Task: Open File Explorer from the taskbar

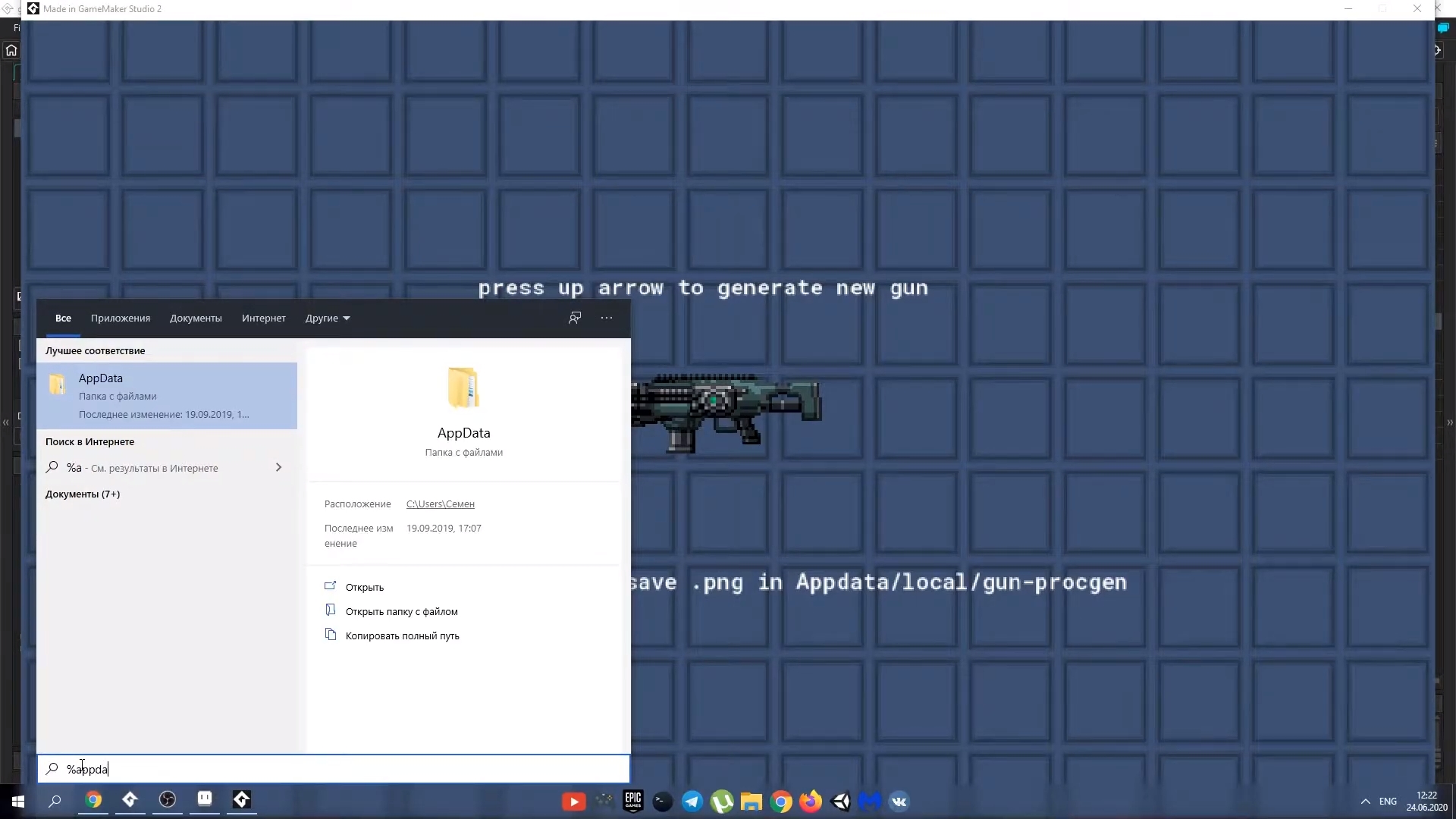Action: tap(752, 802)
